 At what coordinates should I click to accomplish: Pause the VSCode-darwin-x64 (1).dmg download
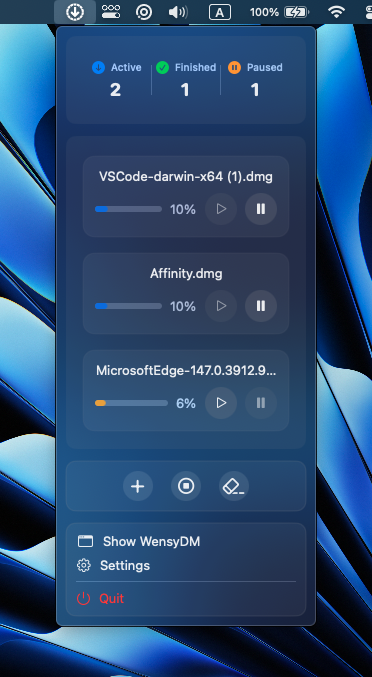[x=261, y=209]
